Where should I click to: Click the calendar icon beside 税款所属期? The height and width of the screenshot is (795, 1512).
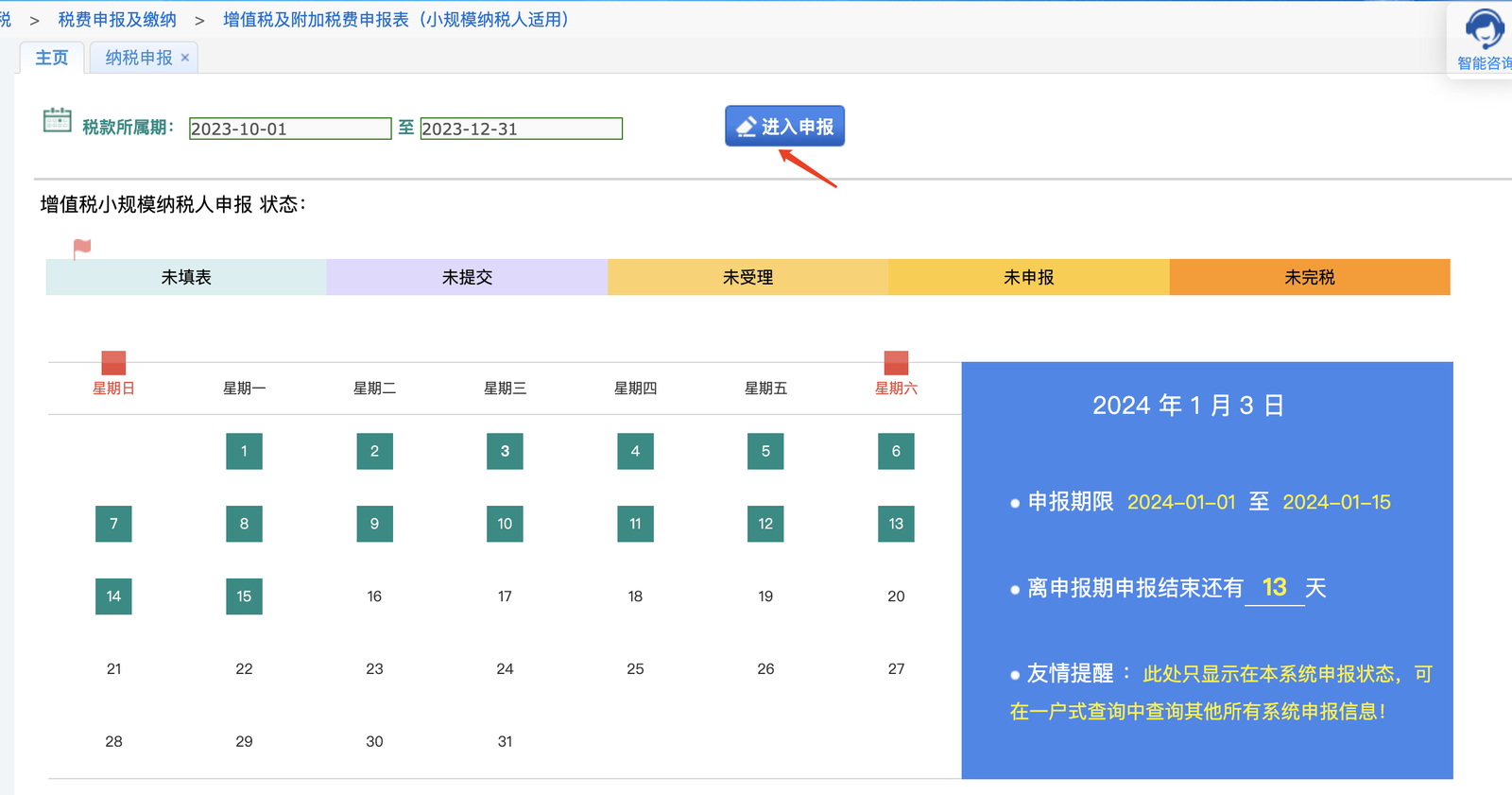[x=58, y=121]
